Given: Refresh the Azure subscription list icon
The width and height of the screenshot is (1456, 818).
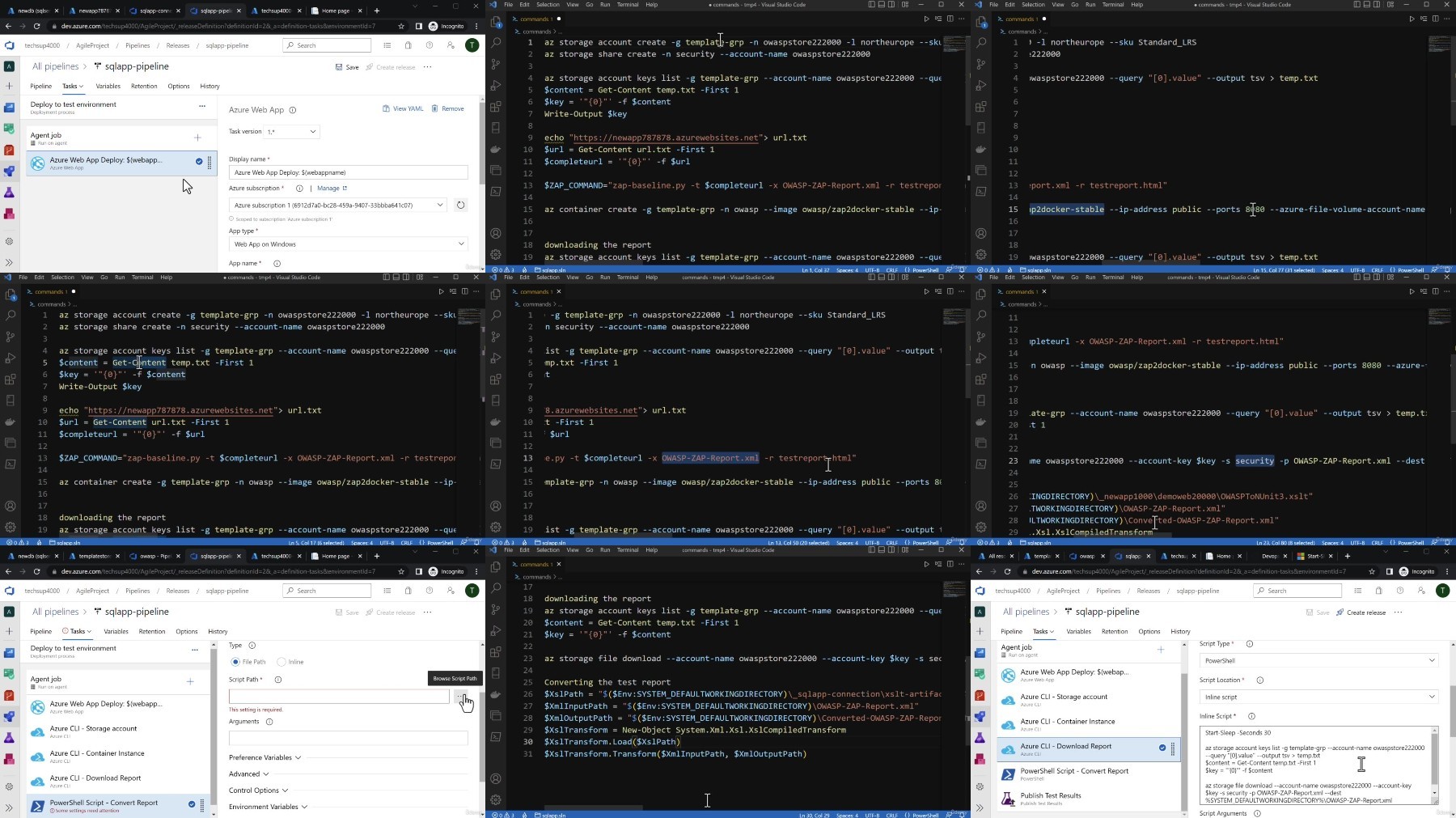Looking at the screenshot, I should coord(460,205).
